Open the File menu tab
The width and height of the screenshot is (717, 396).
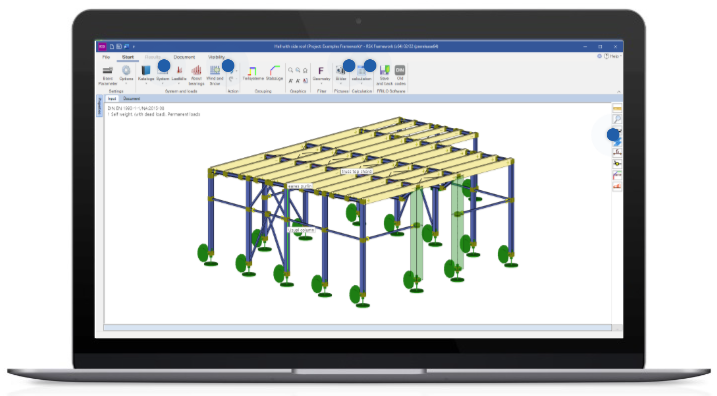[x=106, y=57]
